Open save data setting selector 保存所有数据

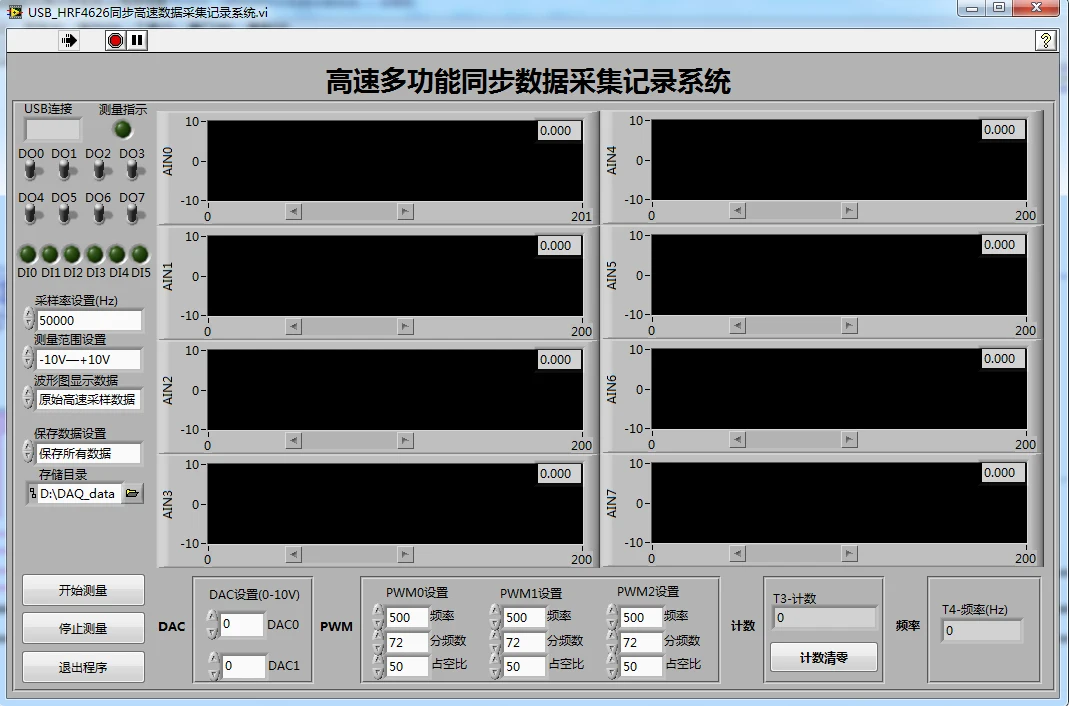pos(89,453)
